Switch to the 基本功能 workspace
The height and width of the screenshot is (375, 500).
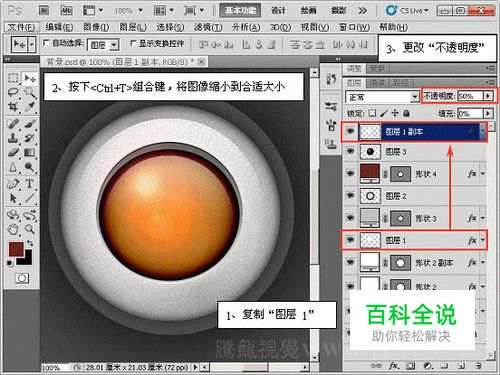point(240,11)
